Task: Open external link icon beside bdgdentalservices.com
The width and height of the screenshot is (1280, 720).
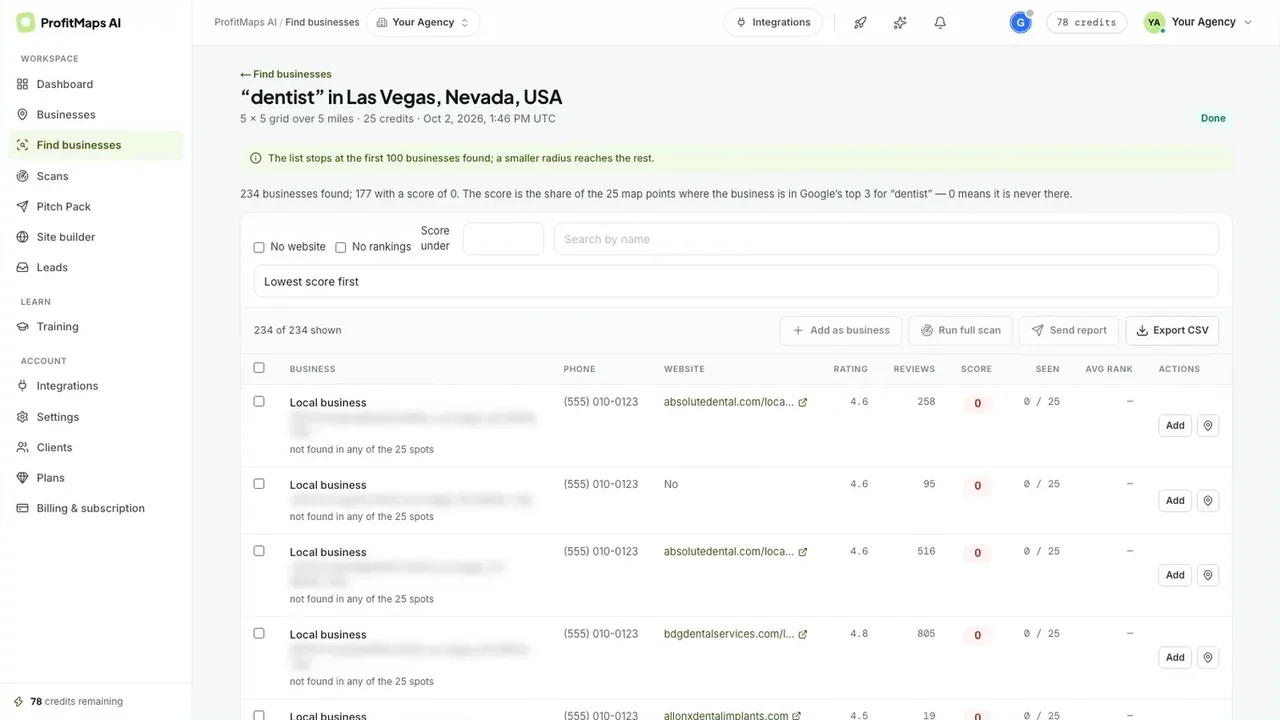Action: pos(803,634)
